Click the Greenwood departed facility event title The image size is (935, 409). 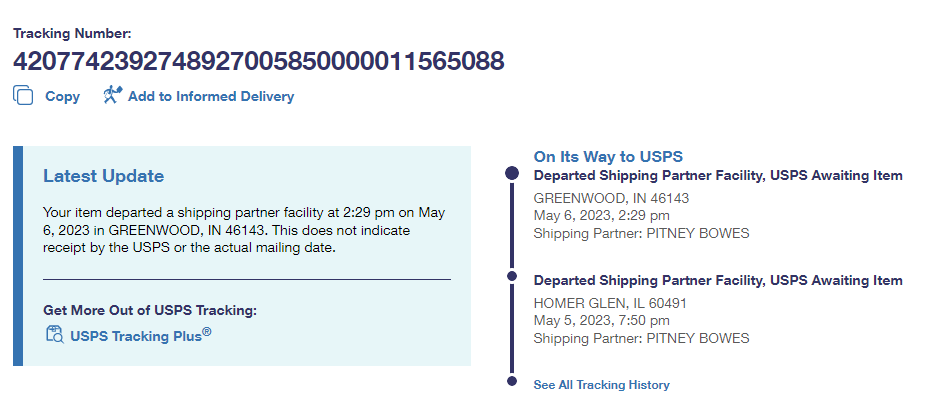(718, 176)
